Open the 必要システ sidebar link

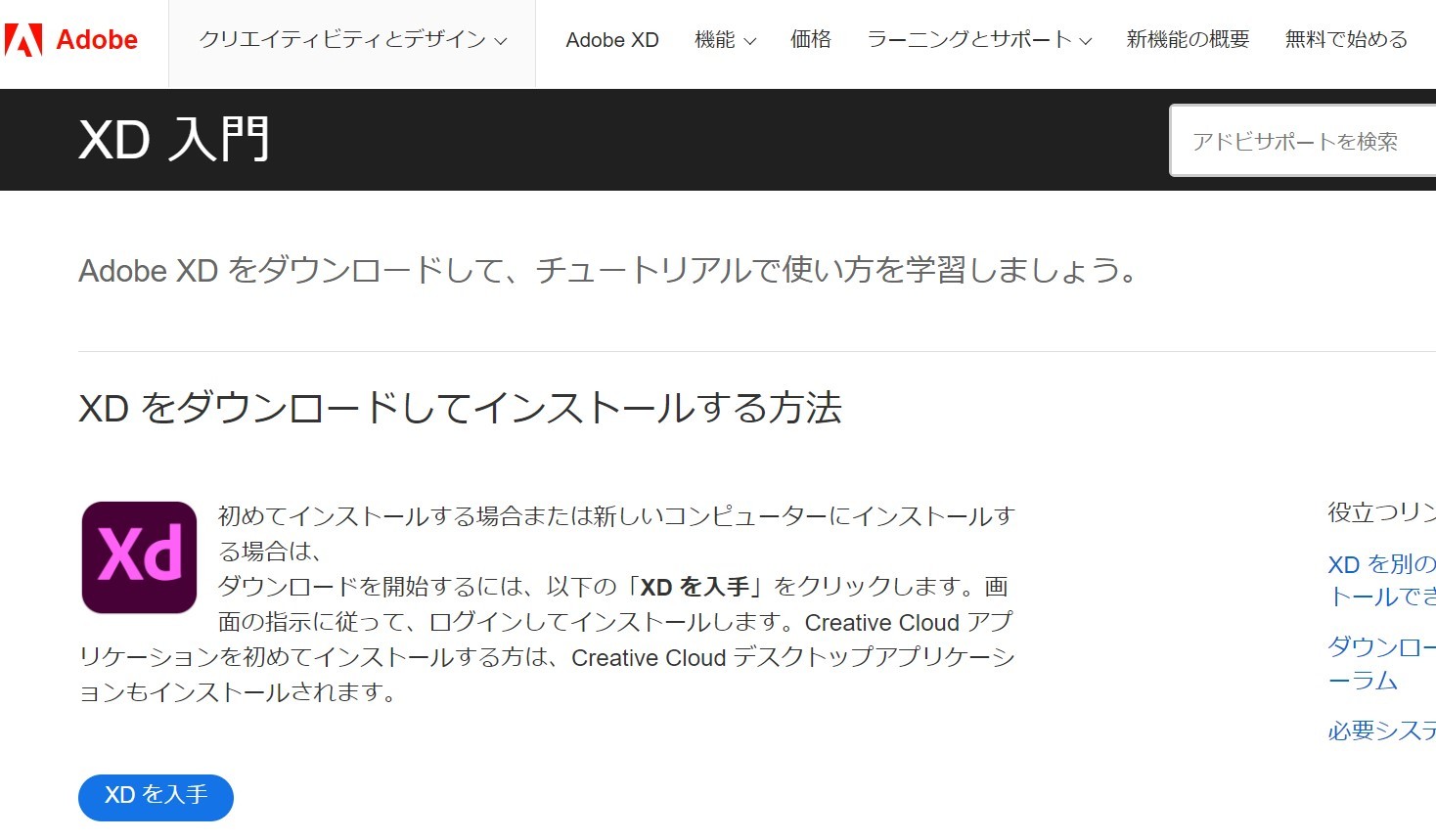[x=1381, y=730]
